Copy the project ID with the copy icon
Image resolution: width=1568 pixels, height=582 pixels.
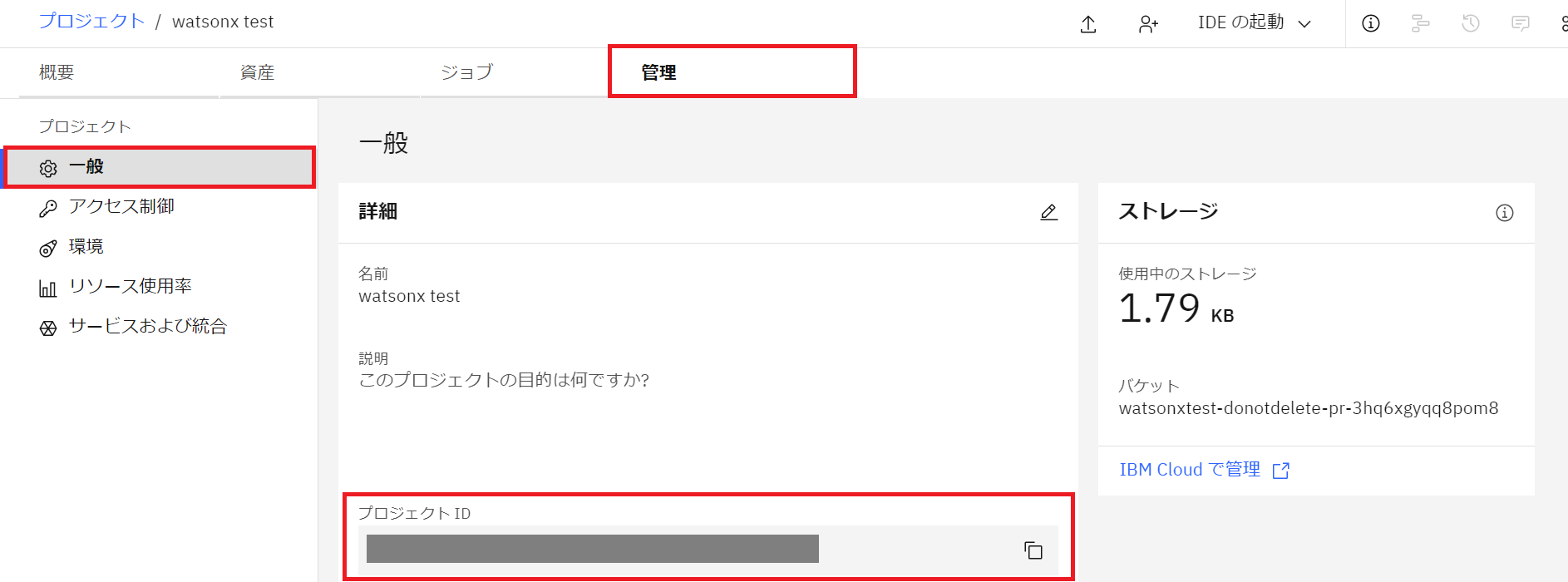tap(1033, 550)
